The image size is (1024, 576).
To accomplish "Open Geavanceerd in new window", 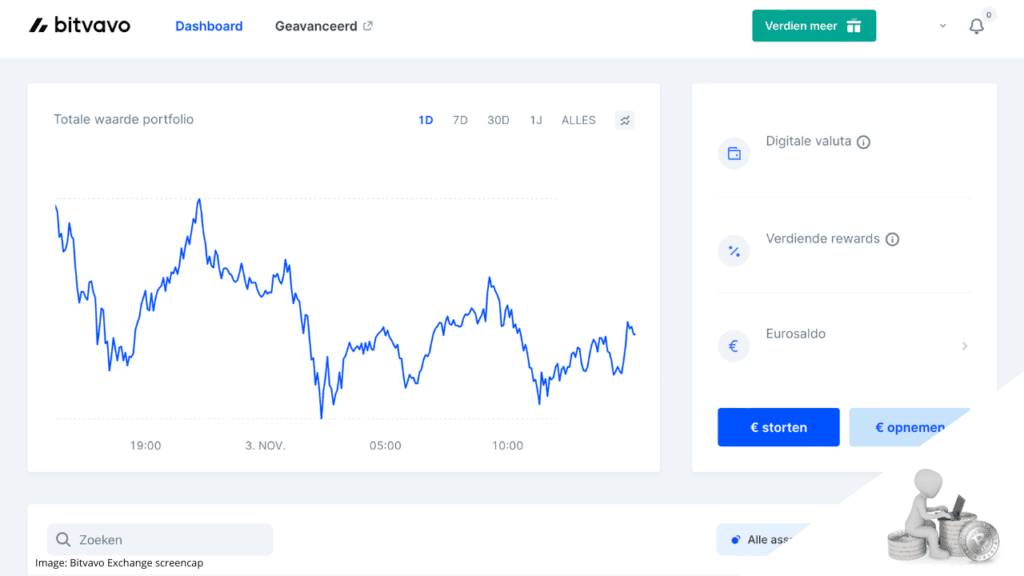I will point(323,26).
